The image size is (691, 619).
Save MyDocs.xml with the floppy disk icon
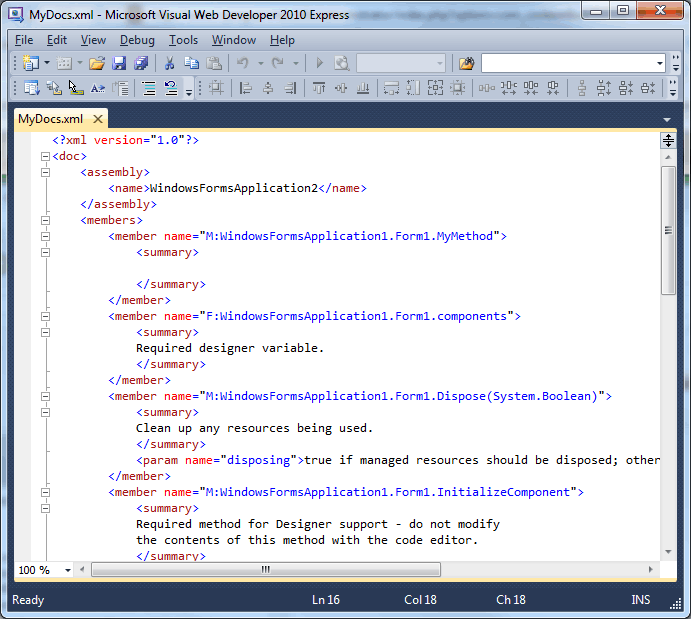coord(119,63)
